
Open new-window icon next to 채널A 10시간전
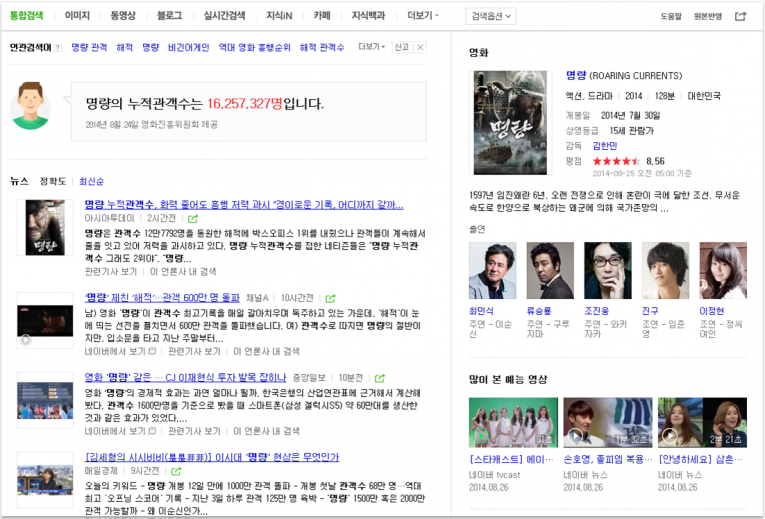330,298
